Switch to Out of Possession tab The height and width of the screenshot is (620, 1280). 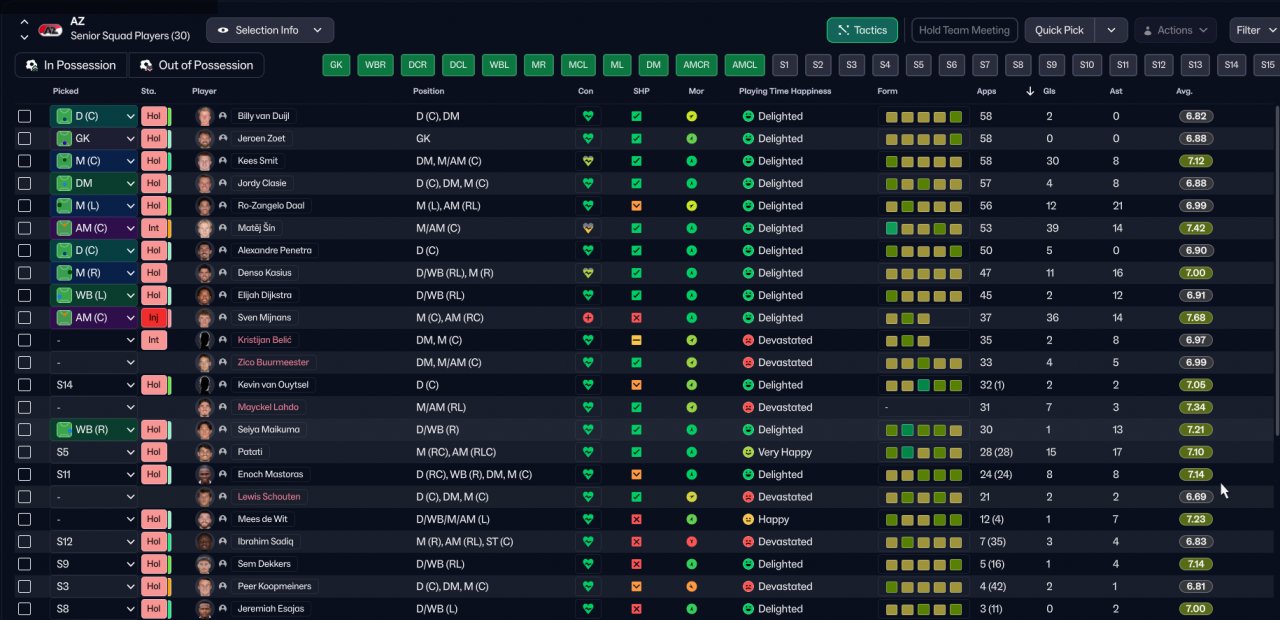(x=196, y=65)
